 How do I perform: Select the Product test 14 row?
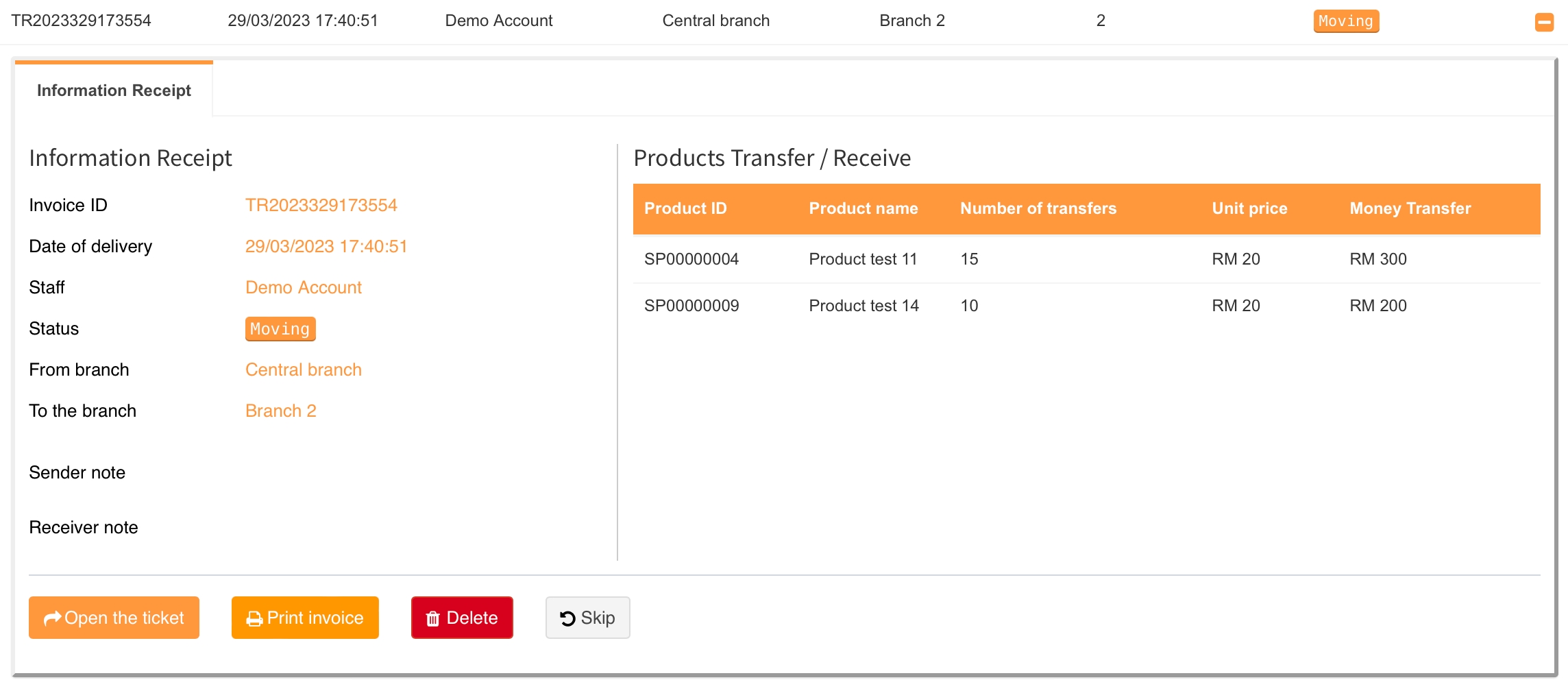tap(863, 306)
